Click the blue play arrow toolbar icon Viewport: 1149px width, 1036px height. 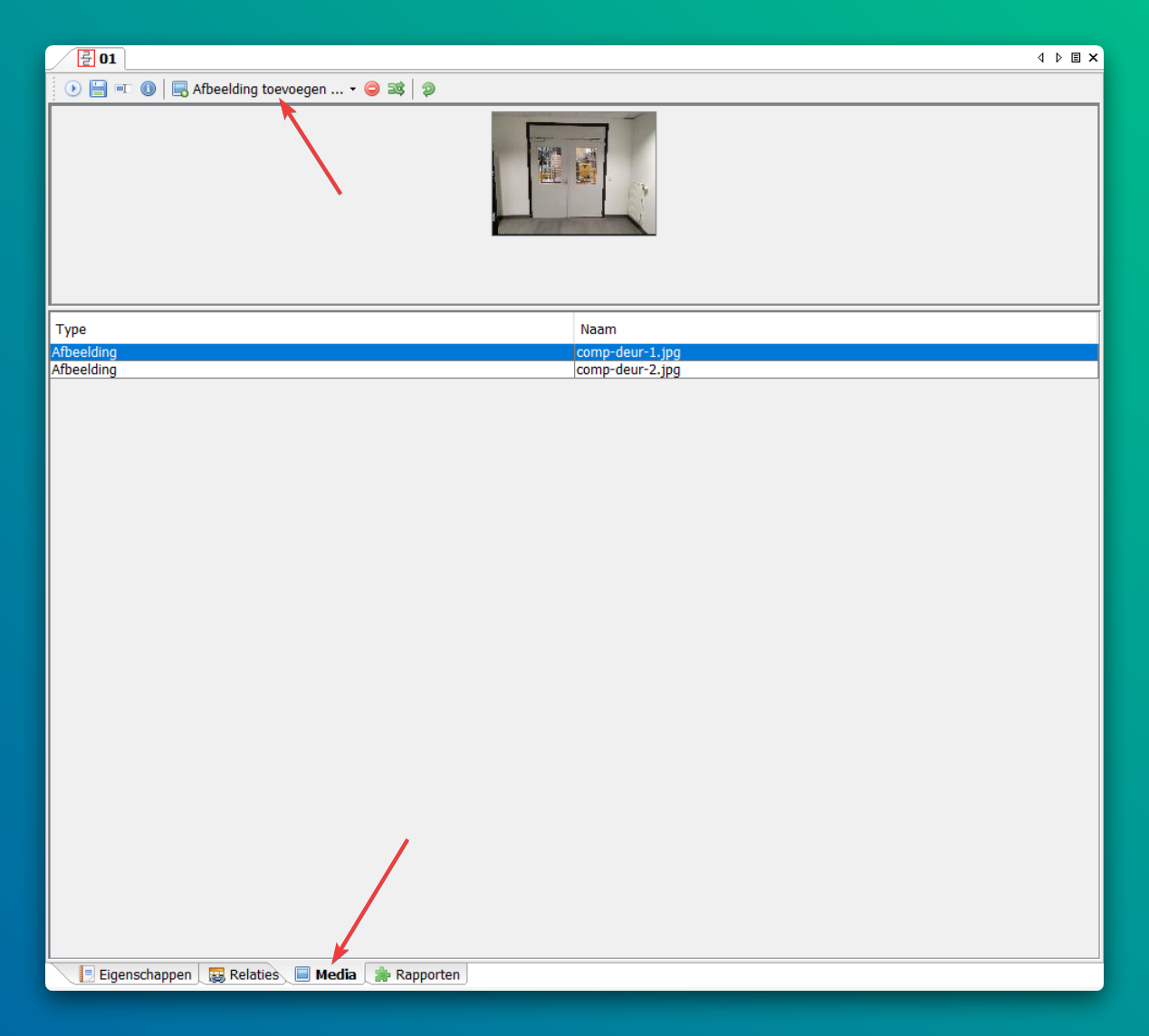tap(73, 89)
